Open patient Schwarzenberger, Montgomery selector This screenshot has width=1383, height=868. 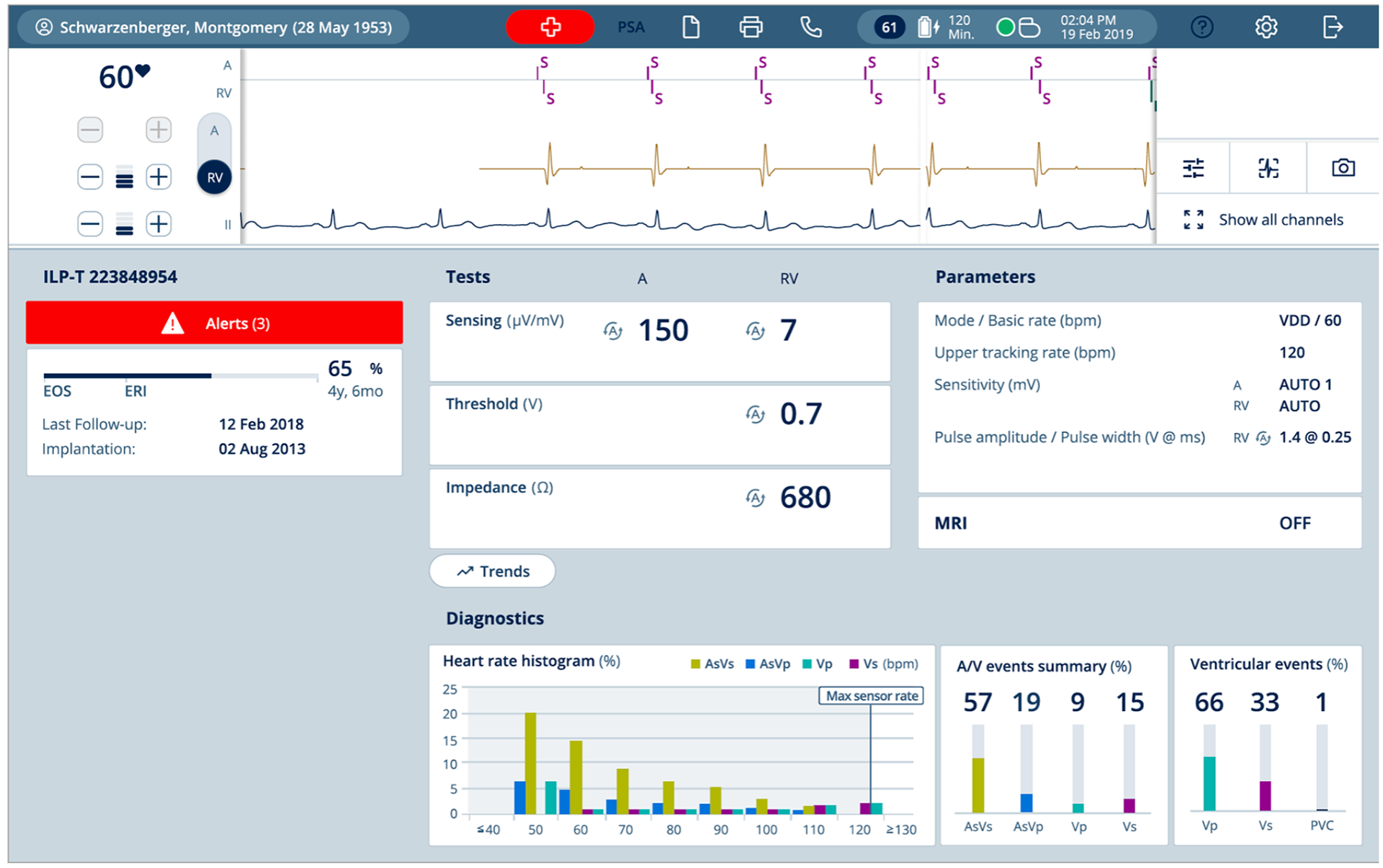(214, 27)
